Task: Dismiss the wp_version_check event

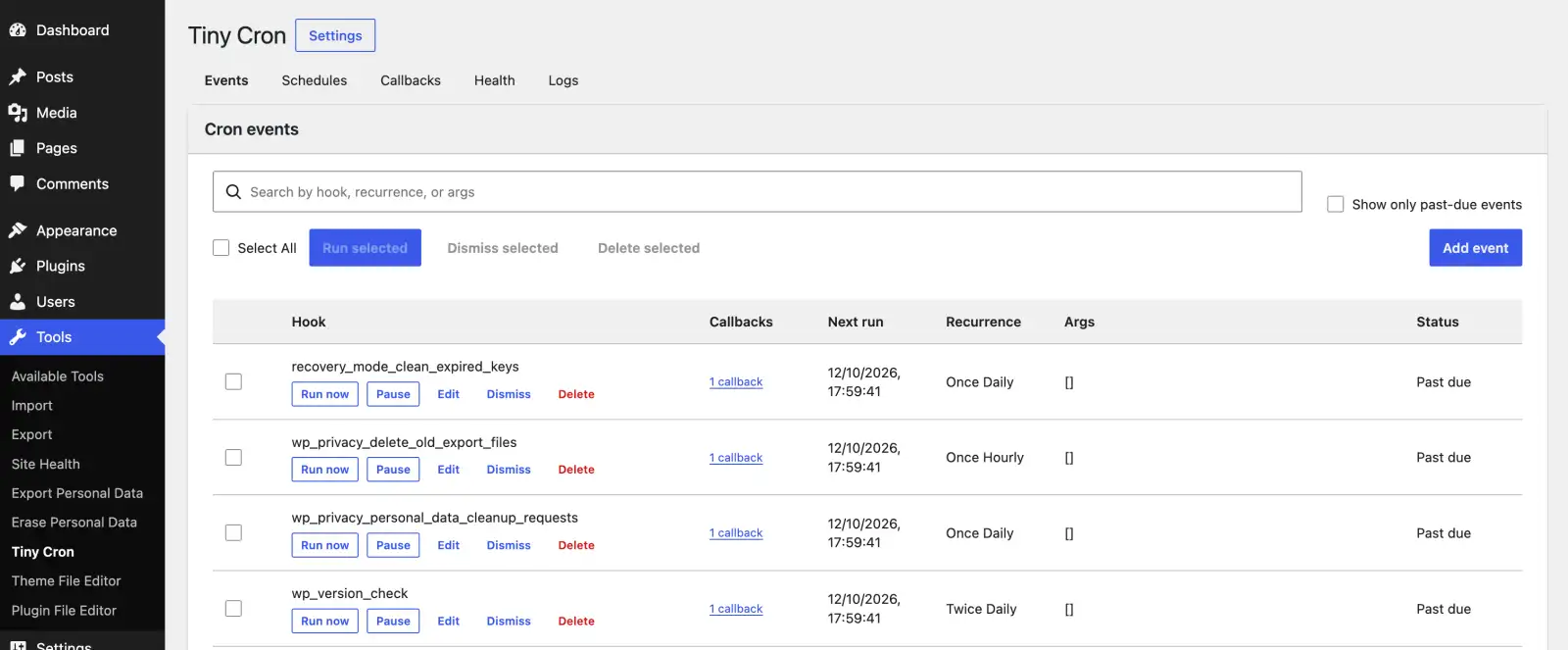Action: click(509, 621)
